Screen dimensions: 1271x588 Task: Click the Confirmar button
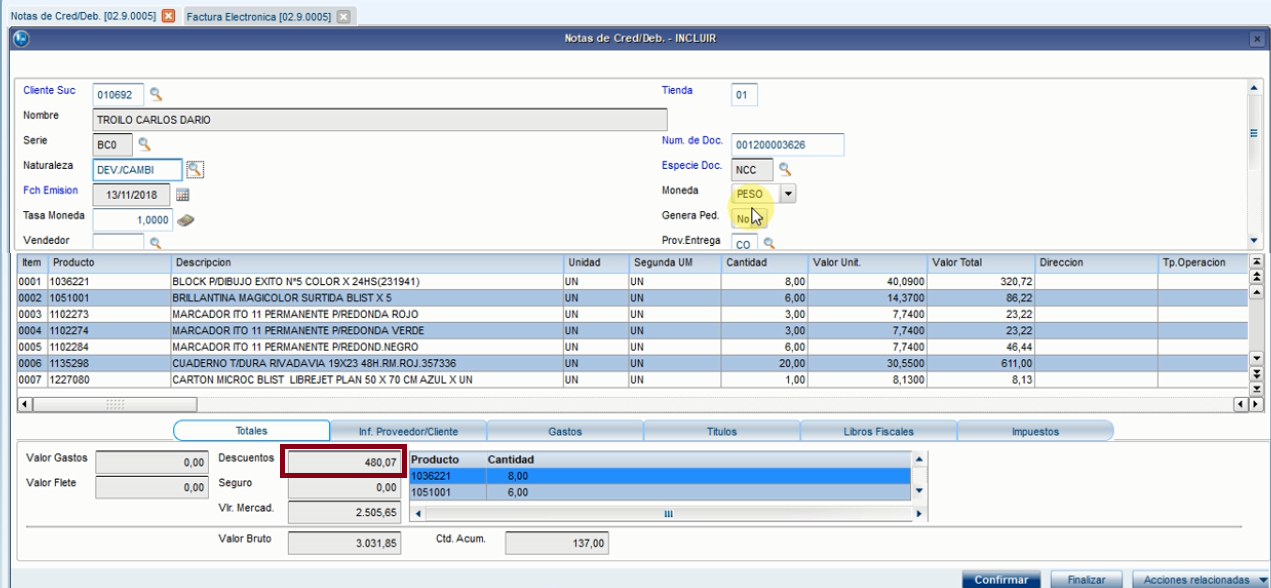coord(1001,580)
